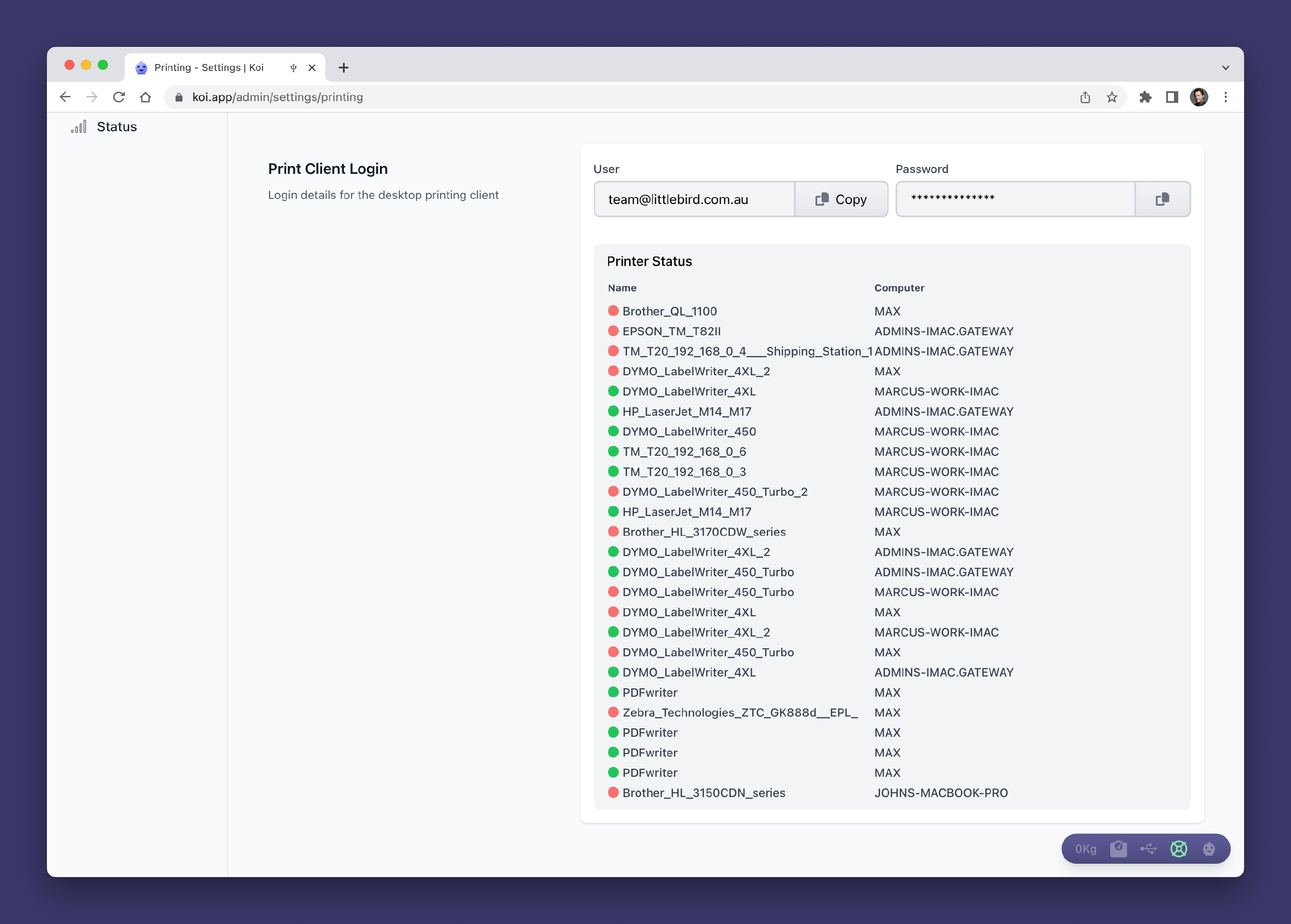Click the share page icon in address bar
Image resolution: width=1291 pixels, height=924 pixels.
tap(1085, 97)
